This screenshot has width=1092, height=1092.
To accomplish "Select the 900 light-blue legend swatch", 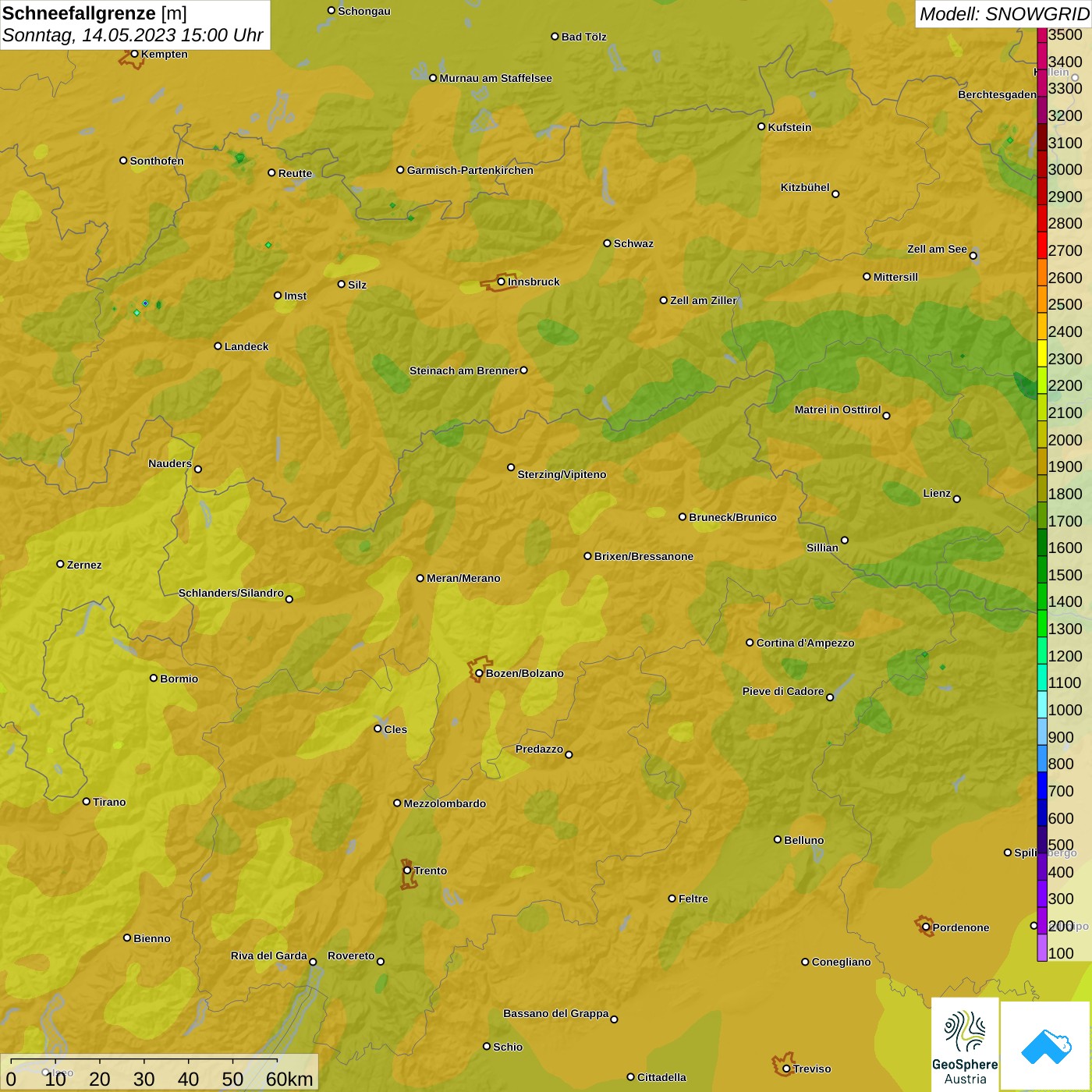I will [x=1042, y=732].
